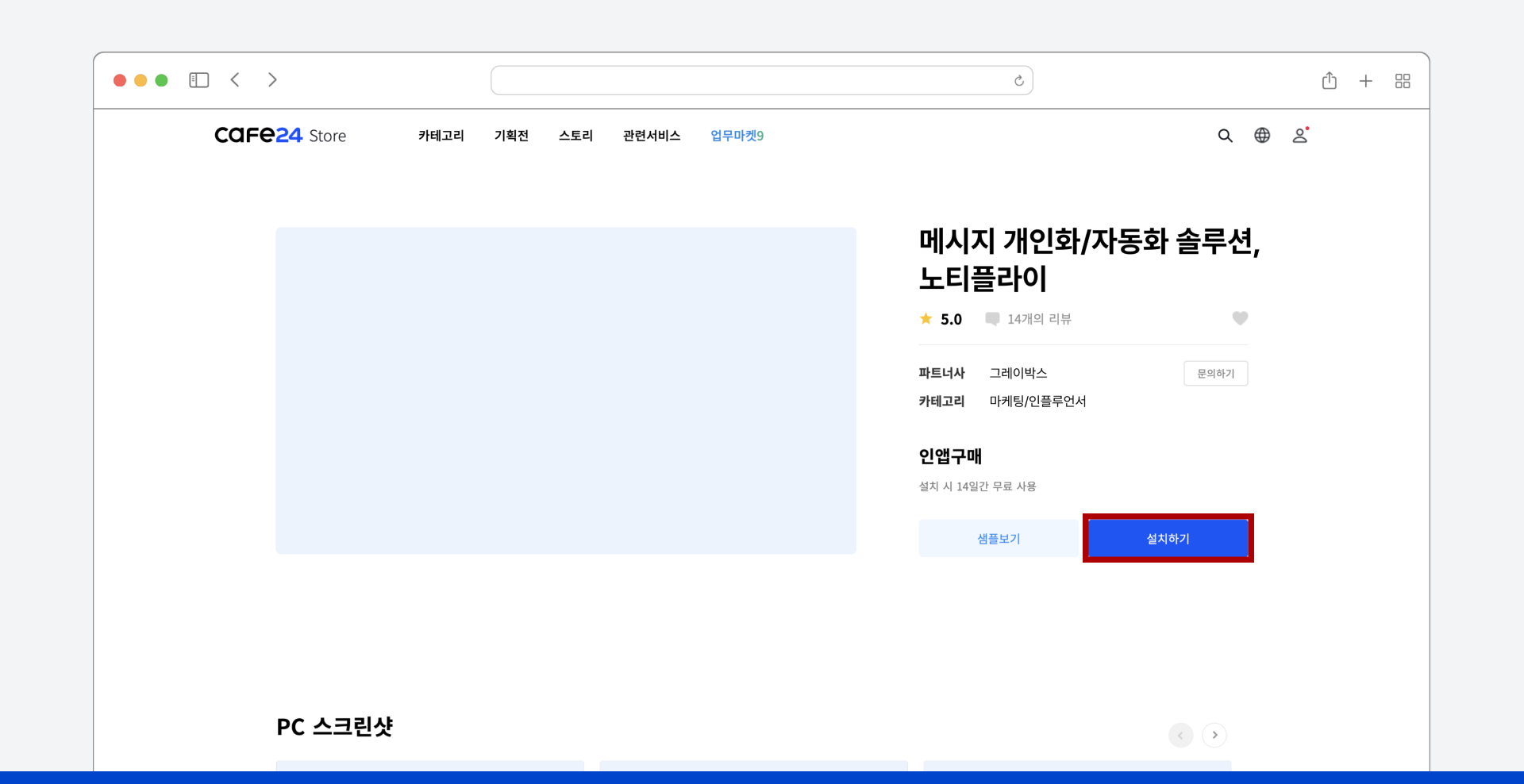Click the 인앱구매 heading
Image resolution: width=1524 pixels, height=784 pixels.
click(950, 456)
